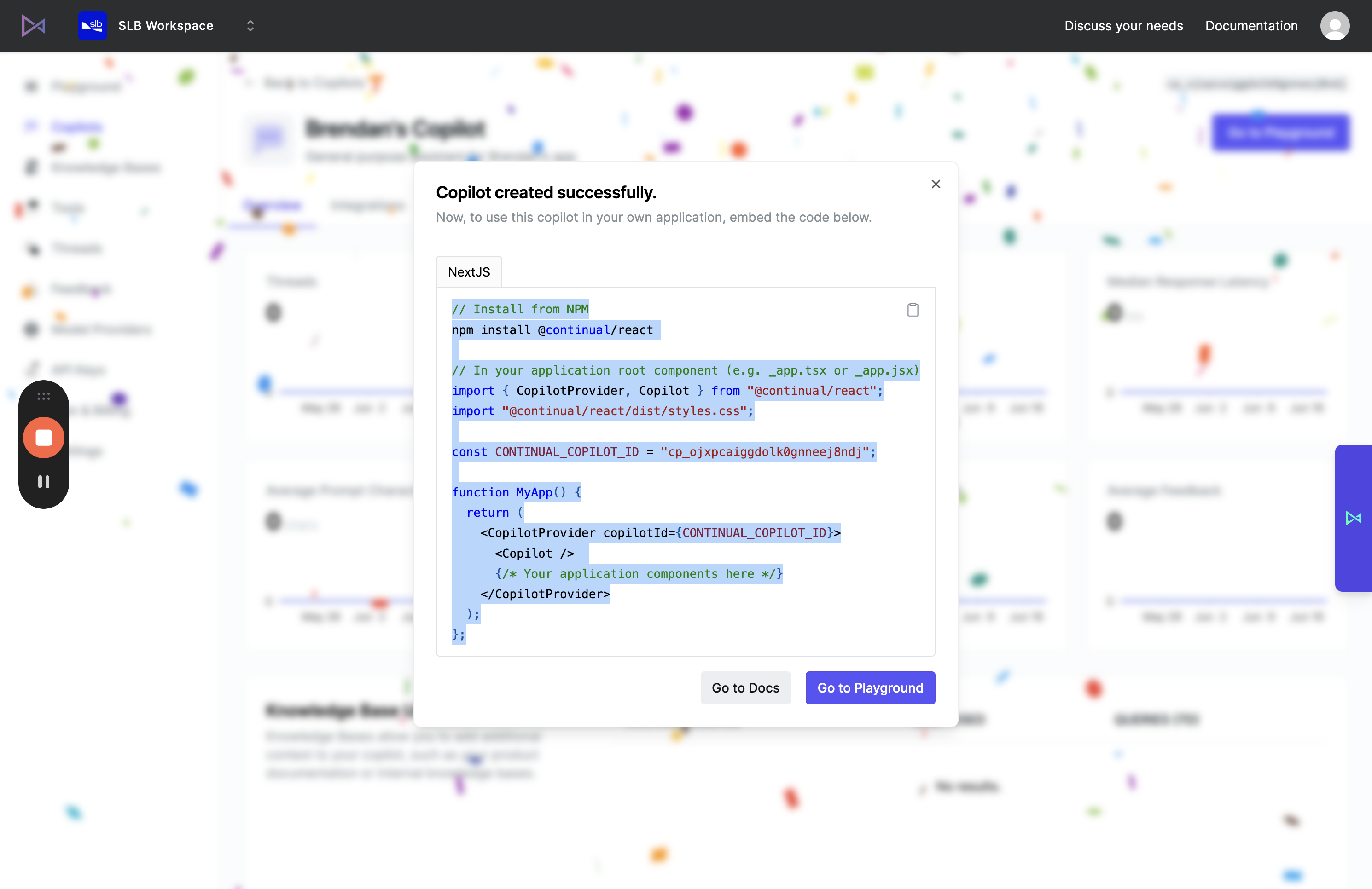The height and width of the screenshot is (889, 1372).
Task: Open the copilot widget on the right edge
Action: [x=1354, y=518]
